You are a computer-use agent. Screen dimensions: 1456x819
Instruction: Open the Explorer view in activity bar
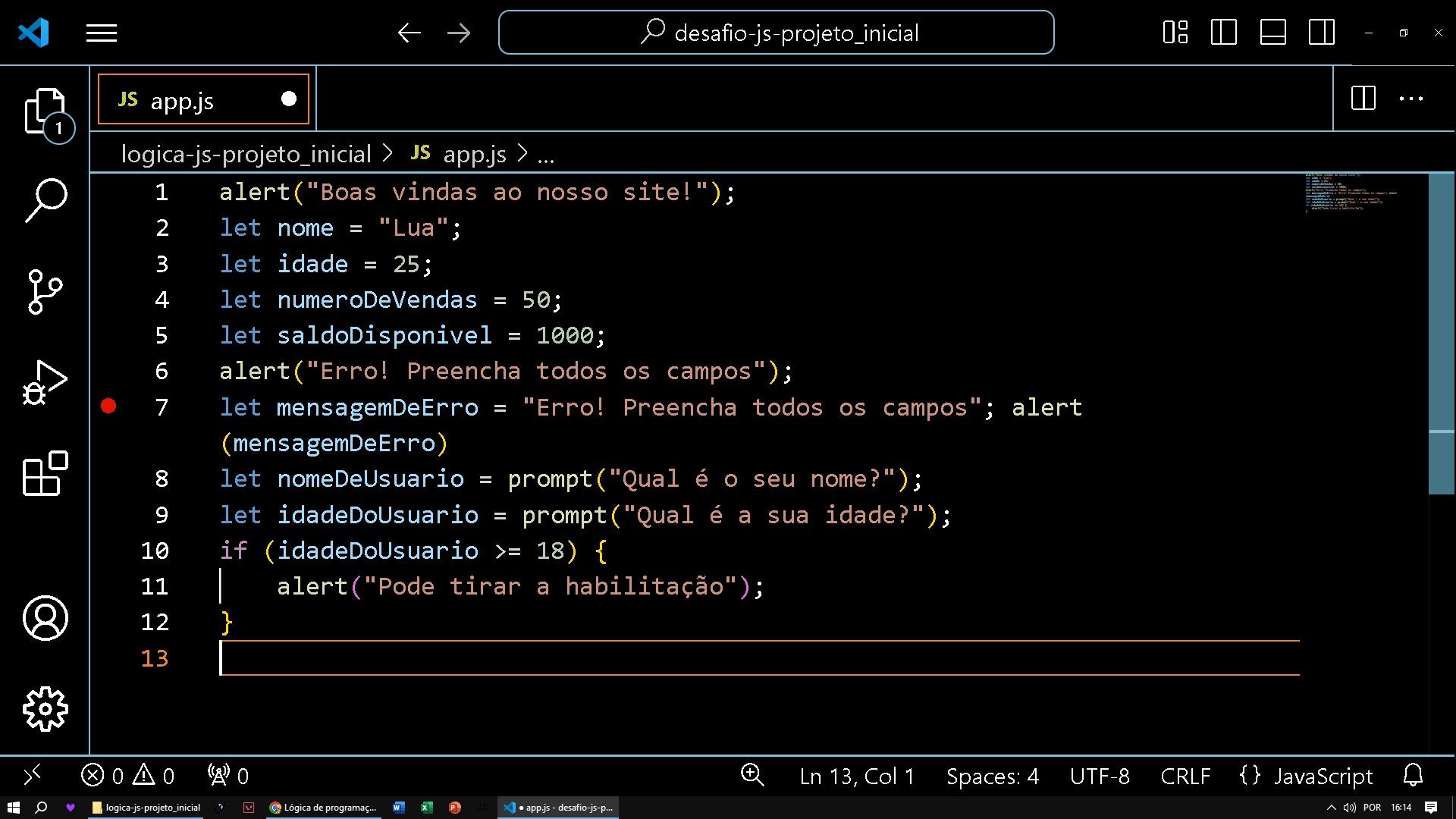45,111
